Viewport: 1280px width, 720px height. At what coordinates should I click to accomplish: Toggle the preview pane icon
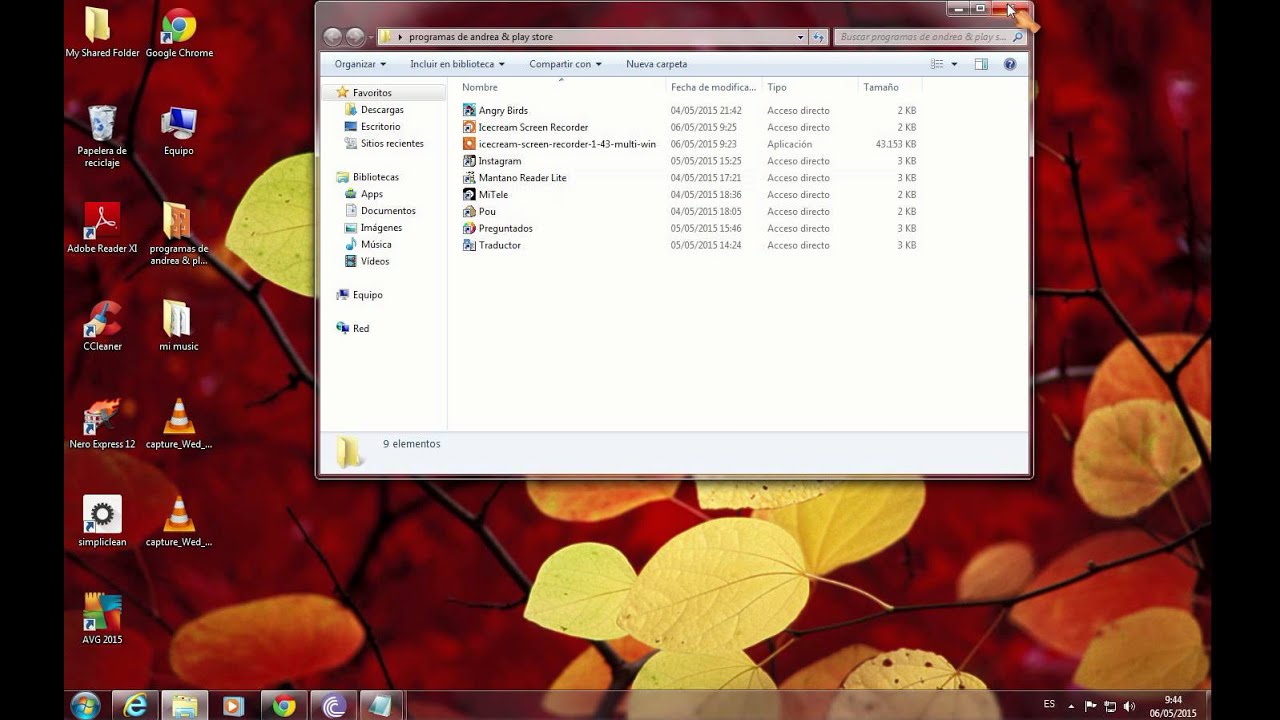point(981,64)
